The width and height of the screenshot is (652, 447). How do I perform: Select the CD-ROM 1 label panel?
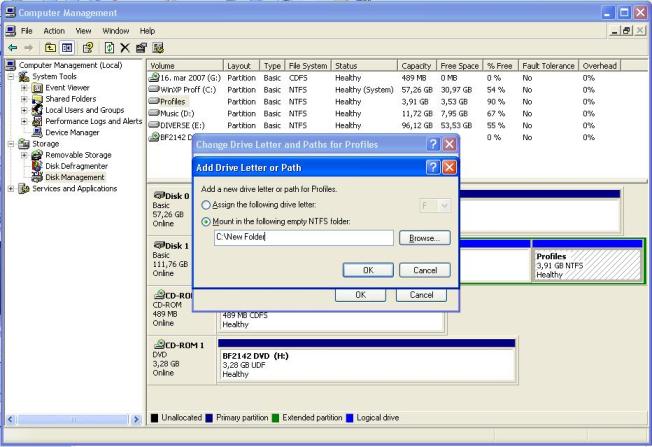(181, 359)
